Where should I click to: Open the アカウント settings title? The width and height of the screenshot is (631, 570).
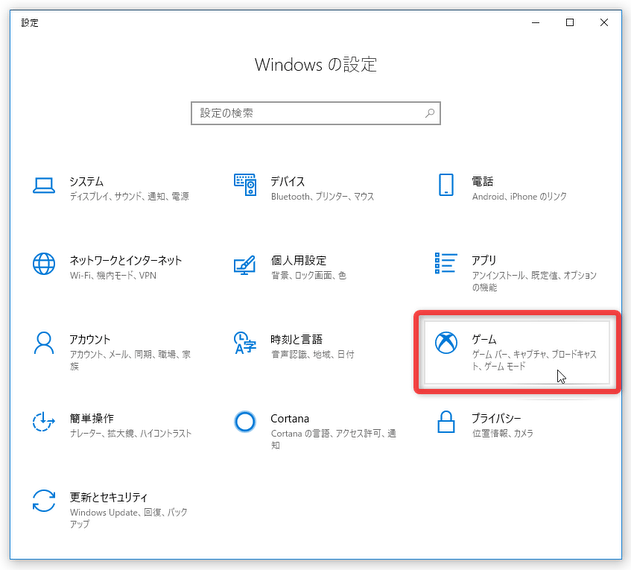[x=90, y=339]
